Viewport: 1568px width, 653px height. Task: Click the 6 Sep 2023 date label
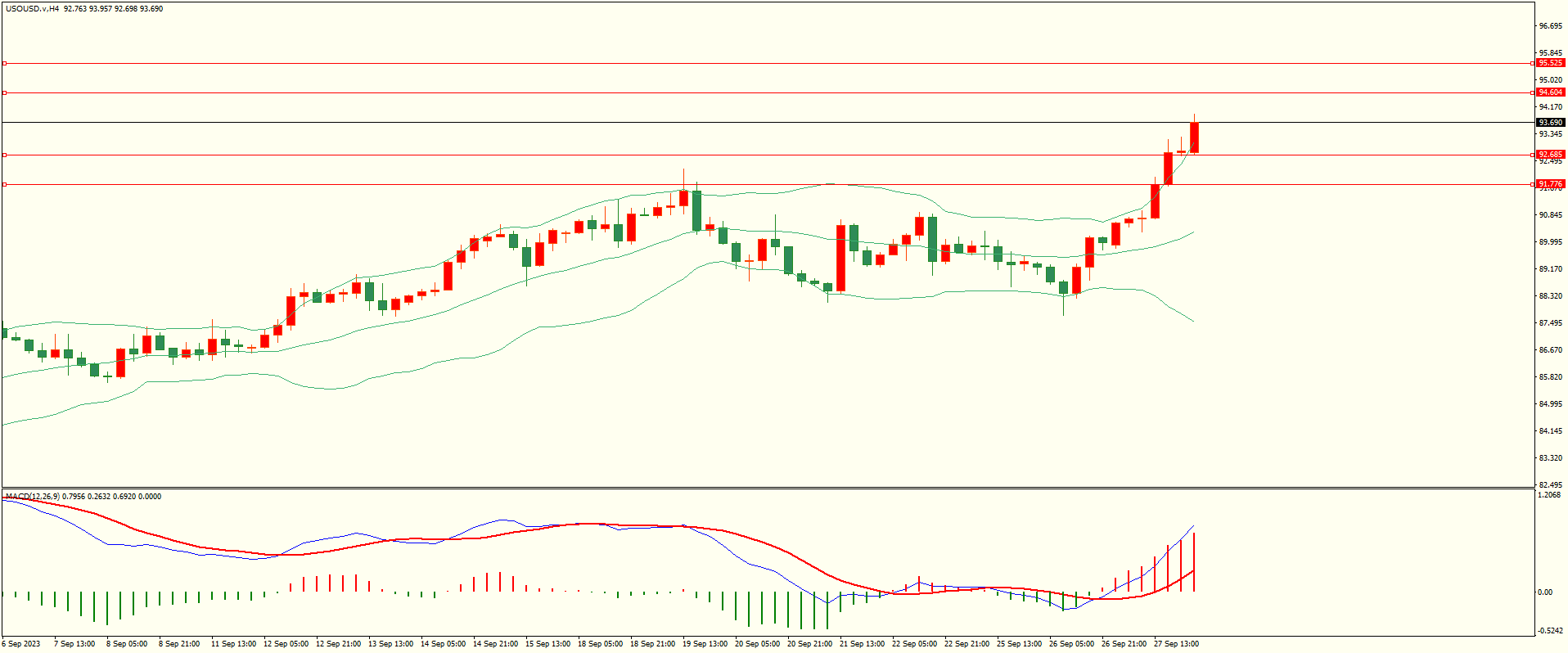[x=21, y=644]
